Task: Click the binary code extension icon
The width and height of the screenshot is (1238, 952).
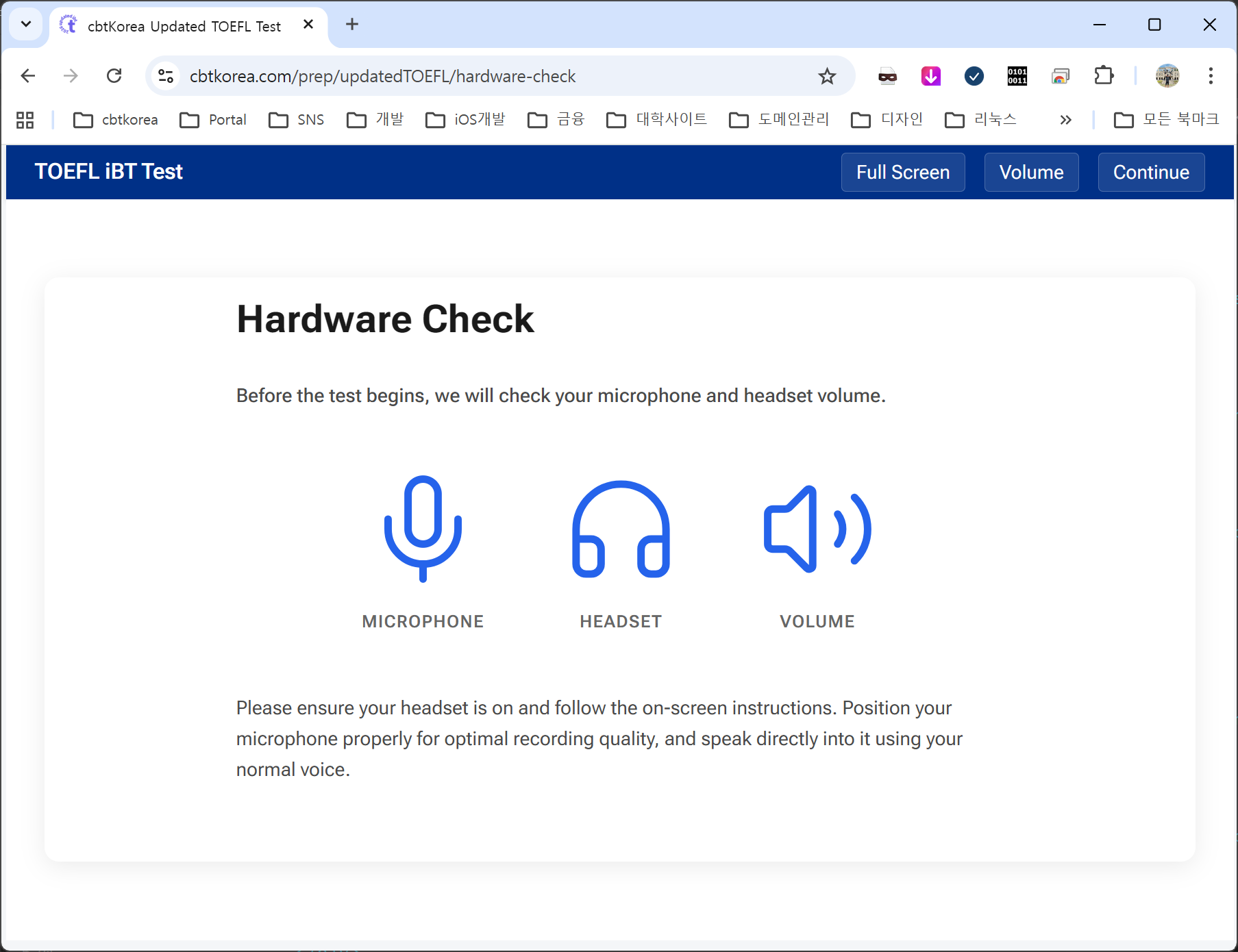Action: pos(1017,76)
